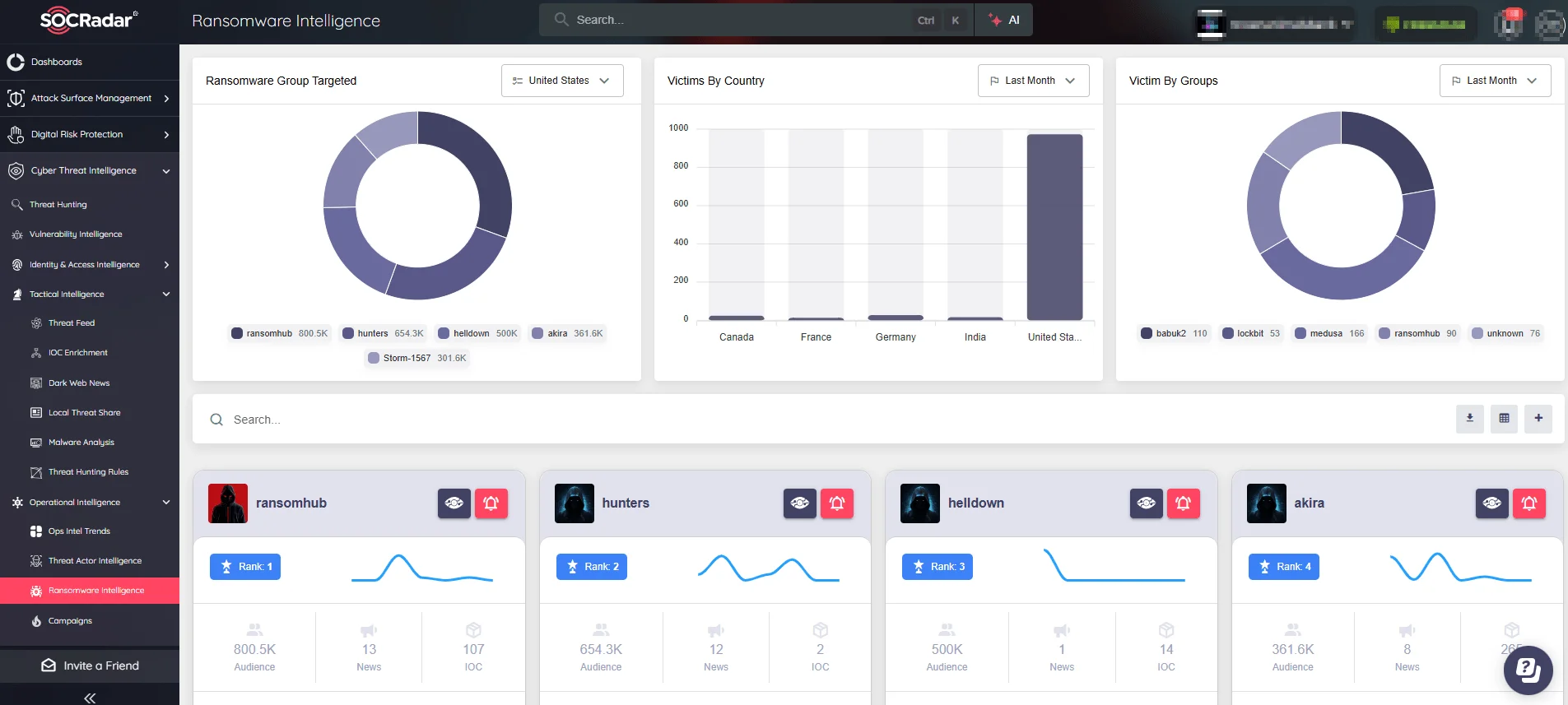This screenshot has width=1568, height=705.
Task: Click the United States bar in chart
Action: [x=1054, y=227]
